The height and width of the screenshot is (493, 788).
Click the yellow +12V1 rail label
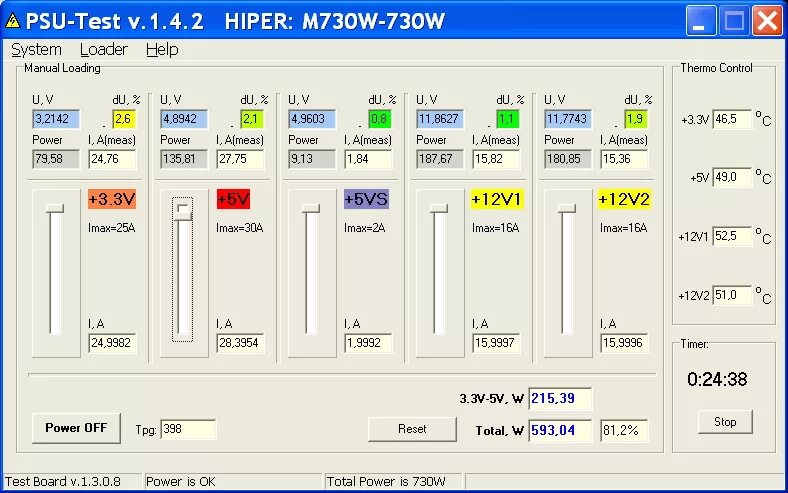click(497, 199)
